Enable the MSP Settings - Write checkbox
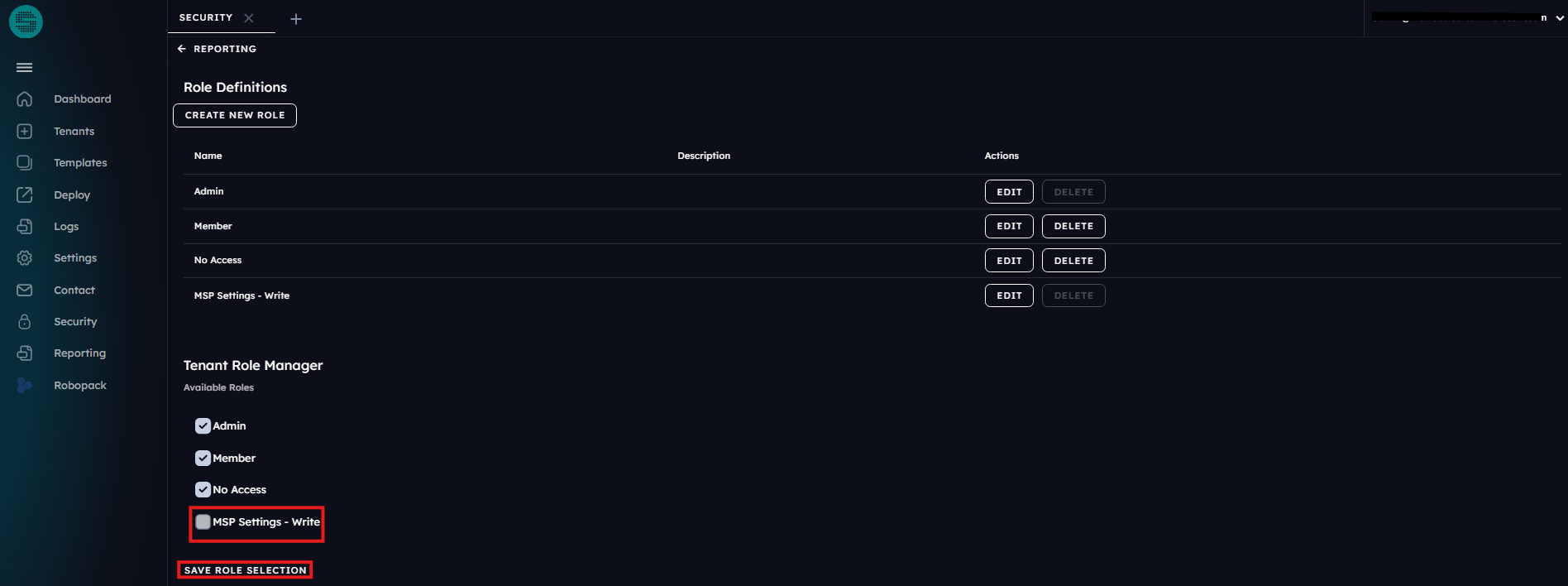Screen dimensions: 1568x586 point(203,522)
